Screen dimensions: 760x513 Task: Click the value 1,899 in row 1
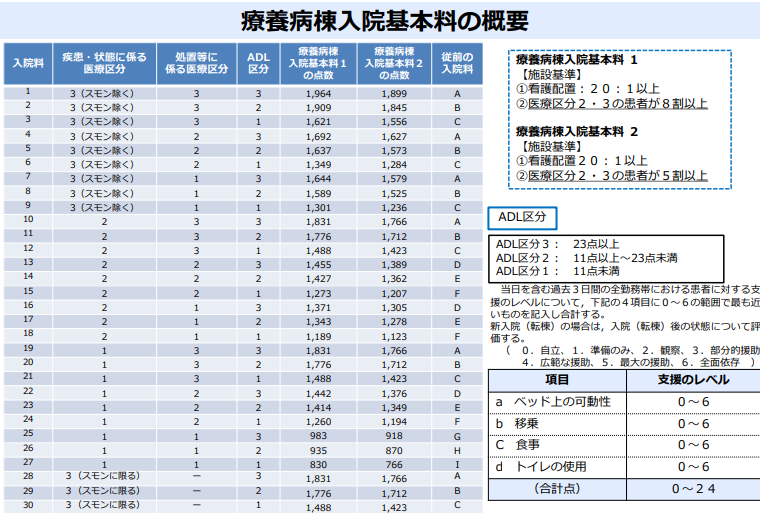tap(394, 94)
